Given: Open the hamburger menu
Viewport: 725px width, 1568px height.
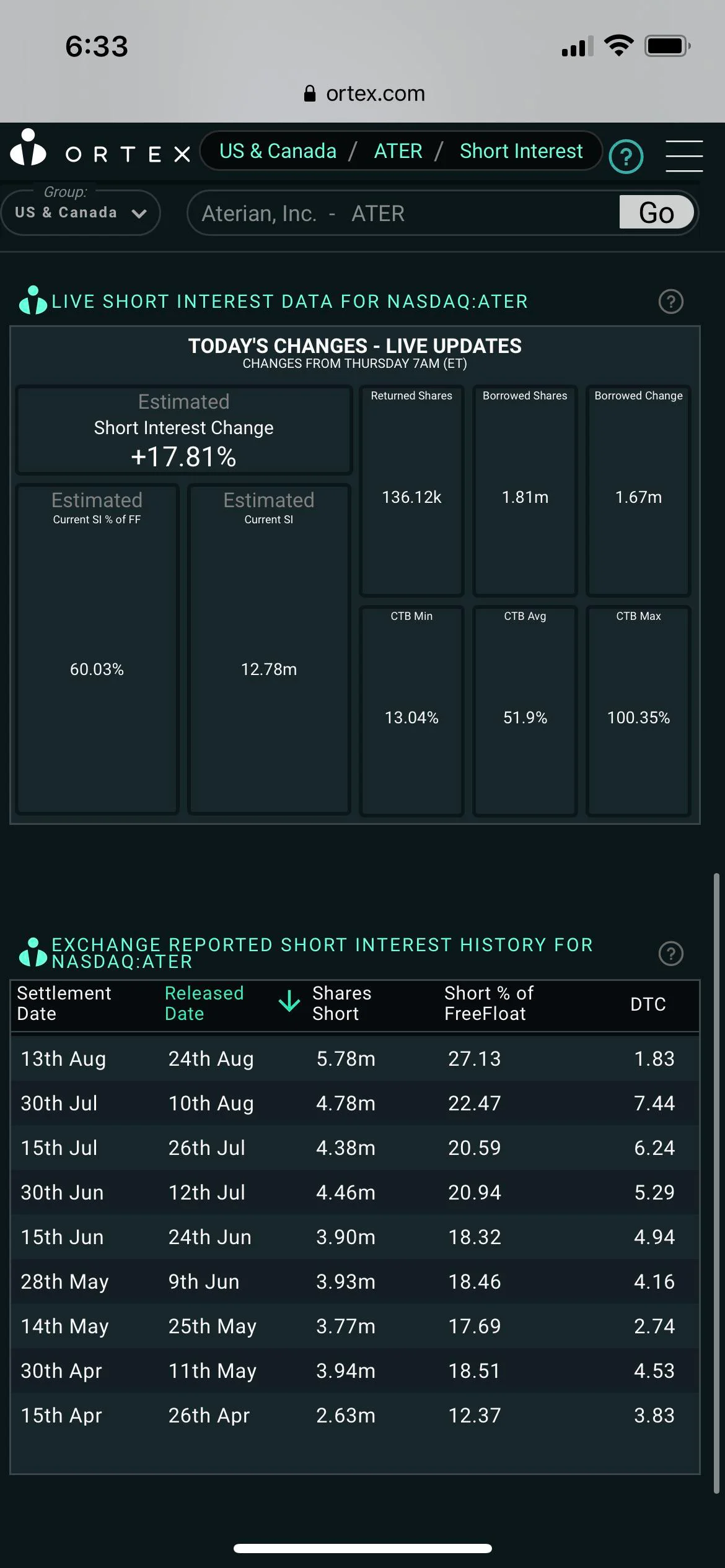Looking at the screenshot, I should tap(683, 155).
